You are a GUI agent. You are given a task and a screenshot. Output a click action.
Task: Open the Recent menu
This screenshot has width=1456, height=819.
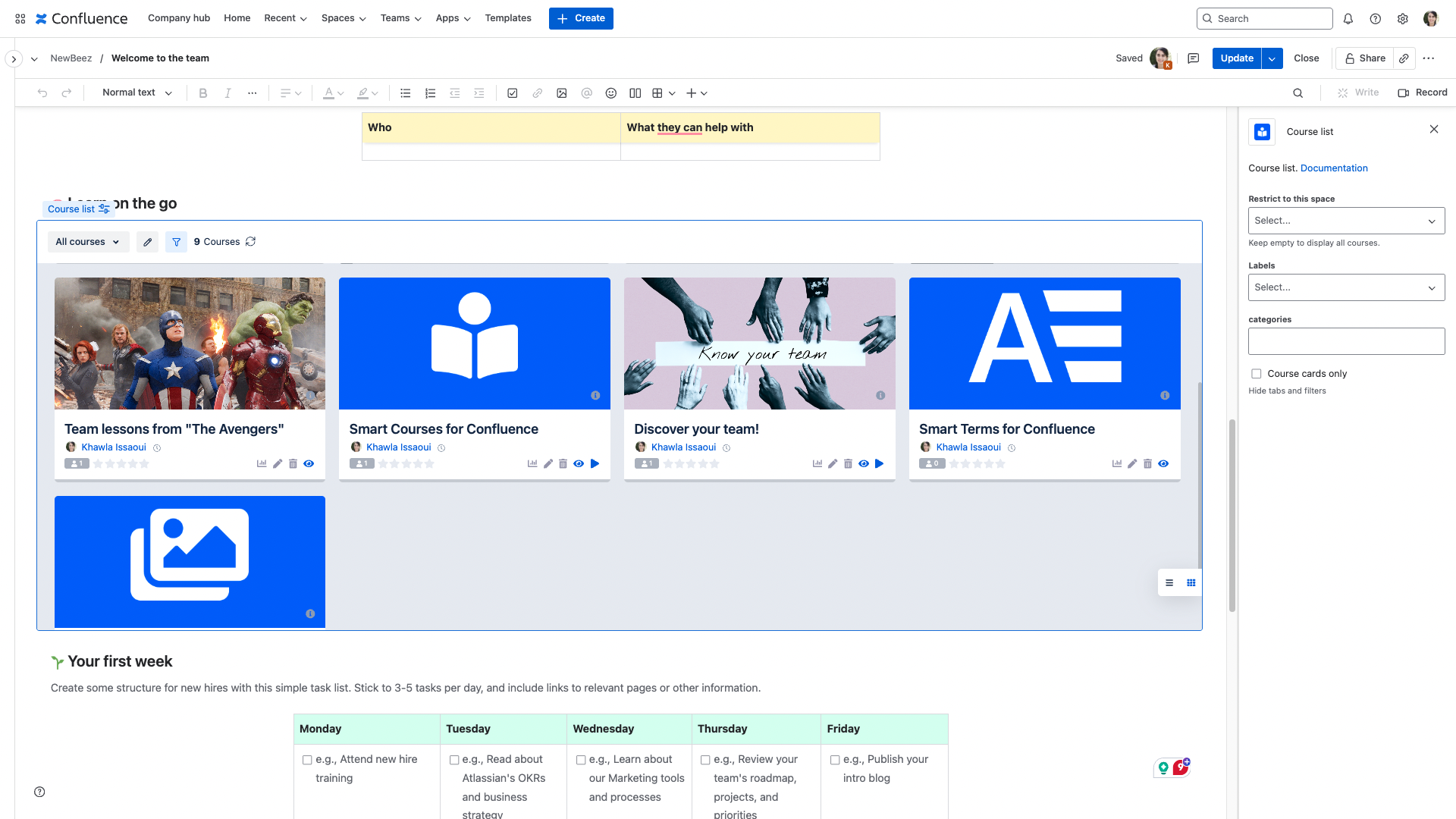285,18
